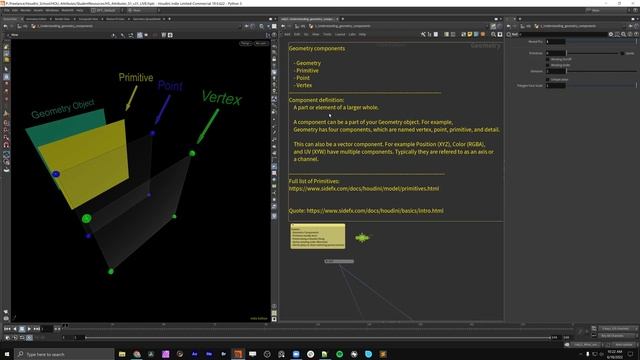Open the Persp viewport camera dropdown
Screen dimensions: 640x360
click(x=245, y=43)
